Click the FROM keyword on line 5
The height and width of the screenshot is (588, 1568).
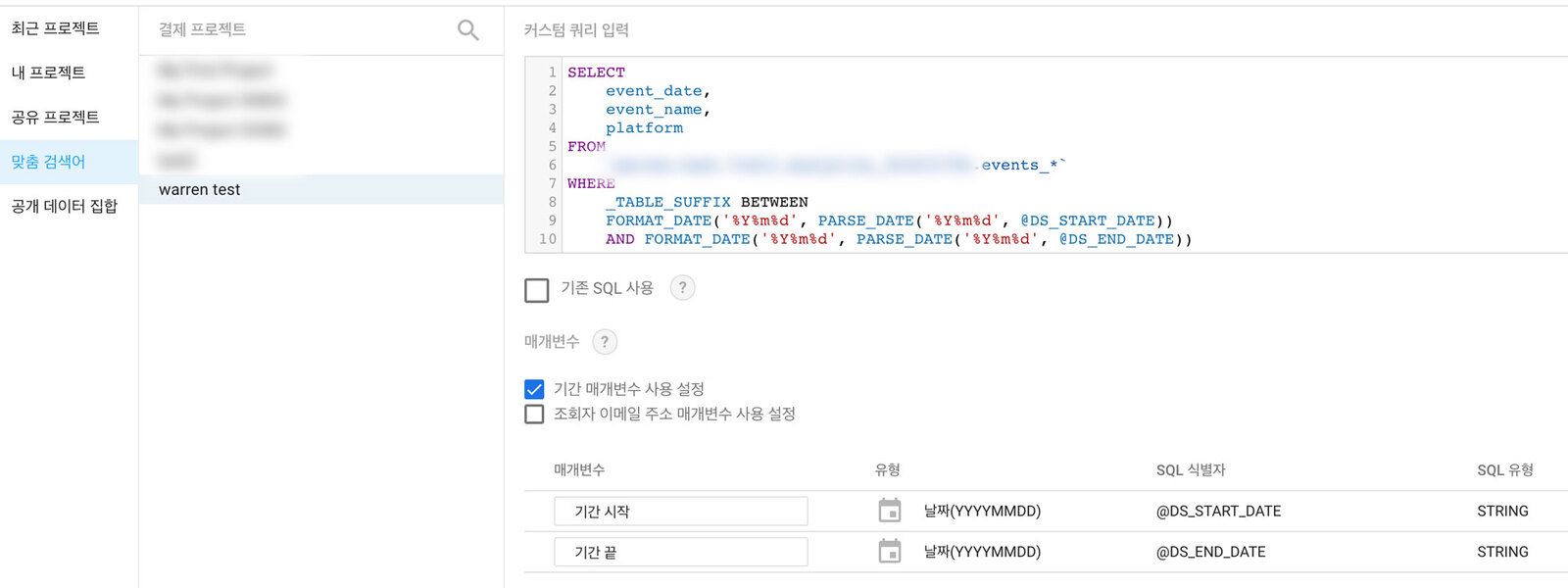(586, 147)
